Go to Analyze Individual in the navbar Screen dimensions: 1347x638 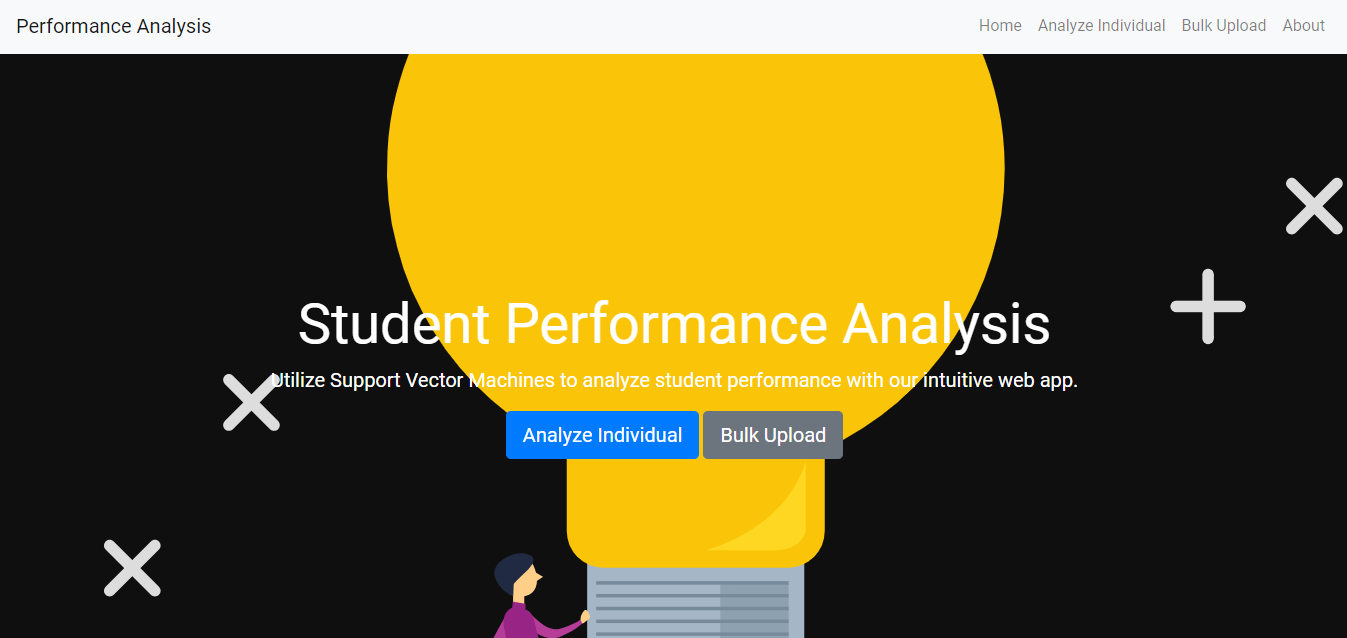coord(1101,26)
